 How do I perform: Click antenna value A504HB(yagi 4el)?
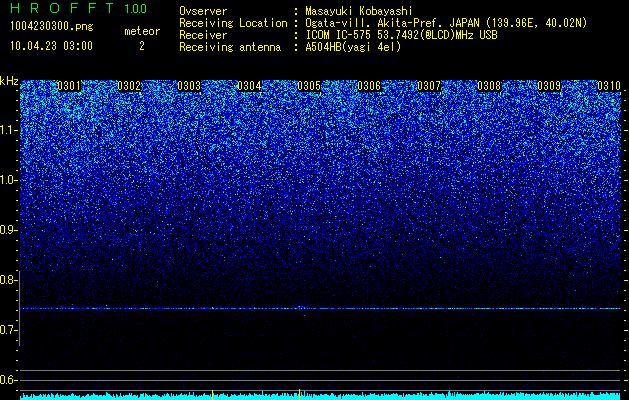353,47
